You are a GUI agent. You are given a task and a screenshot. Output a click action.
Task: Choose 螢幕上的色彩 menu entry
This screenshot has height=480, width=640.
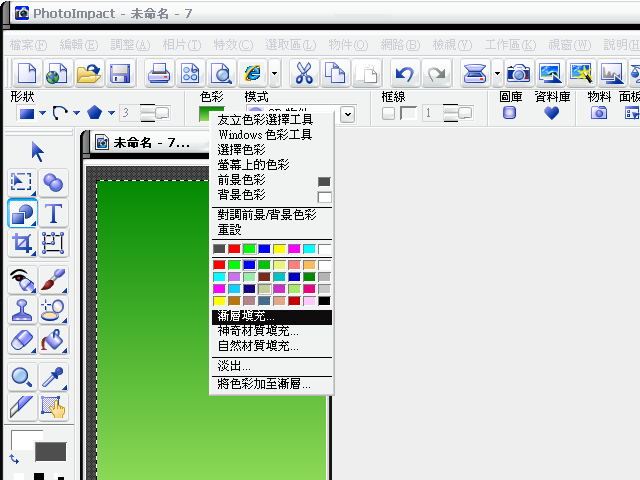(x=272, y=164)
